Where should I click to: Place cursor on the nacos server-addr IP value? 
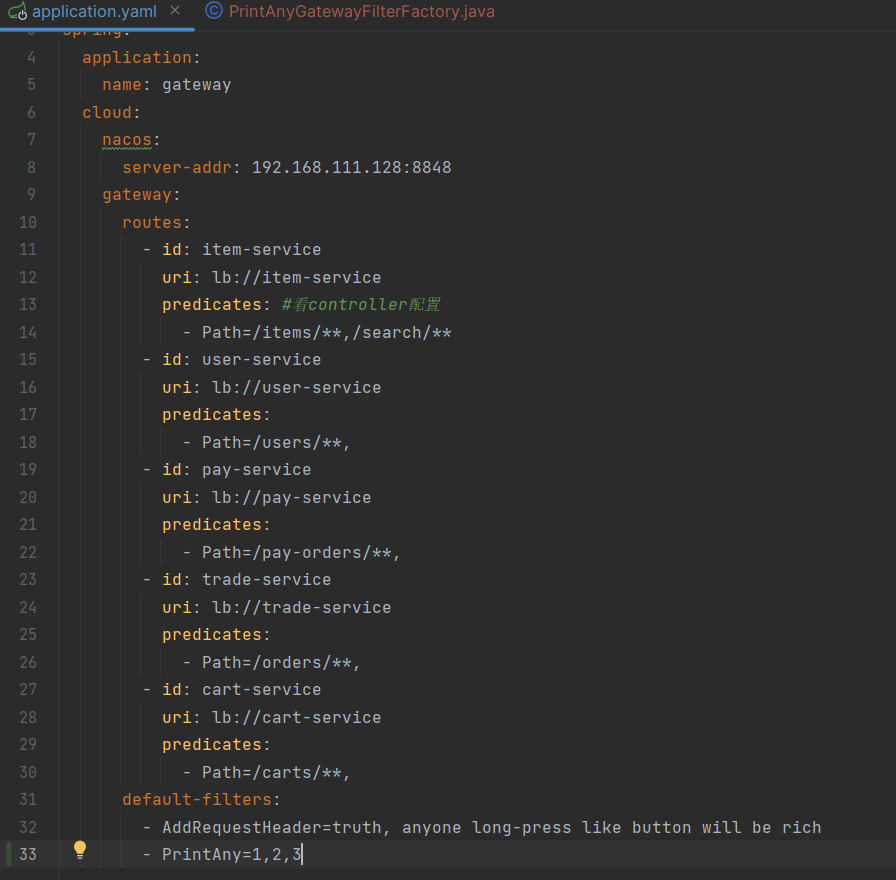pyautogui.click(x=351, y=167)
